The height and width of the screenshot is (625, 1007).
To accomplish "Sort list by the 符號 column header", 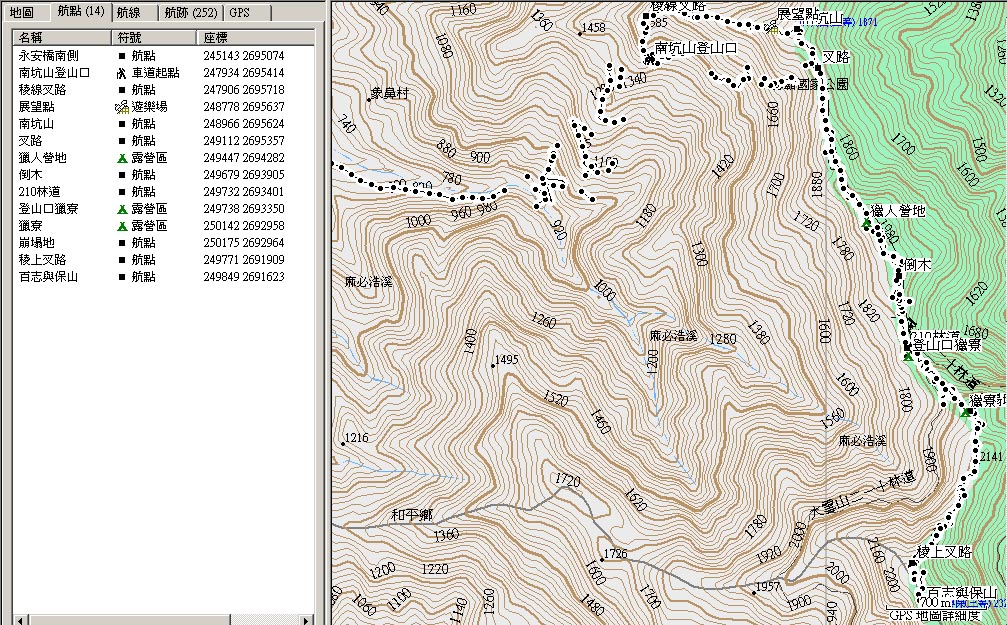I will click(153, 37).
